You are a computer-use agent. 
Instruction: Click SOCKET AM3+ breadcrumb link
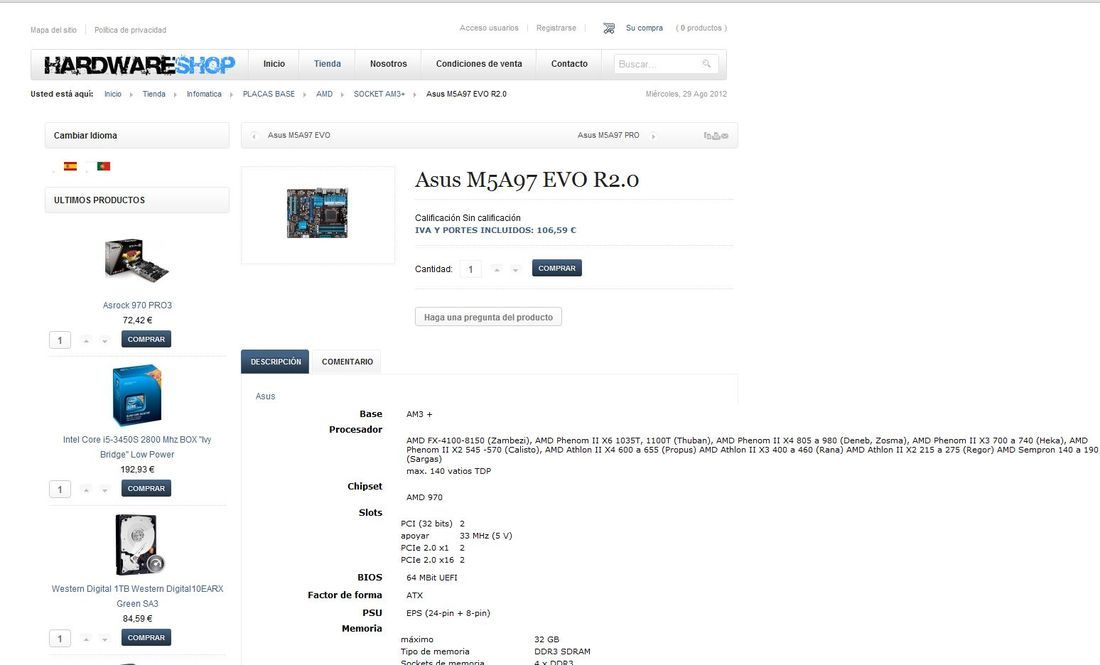tap(380, 94)
